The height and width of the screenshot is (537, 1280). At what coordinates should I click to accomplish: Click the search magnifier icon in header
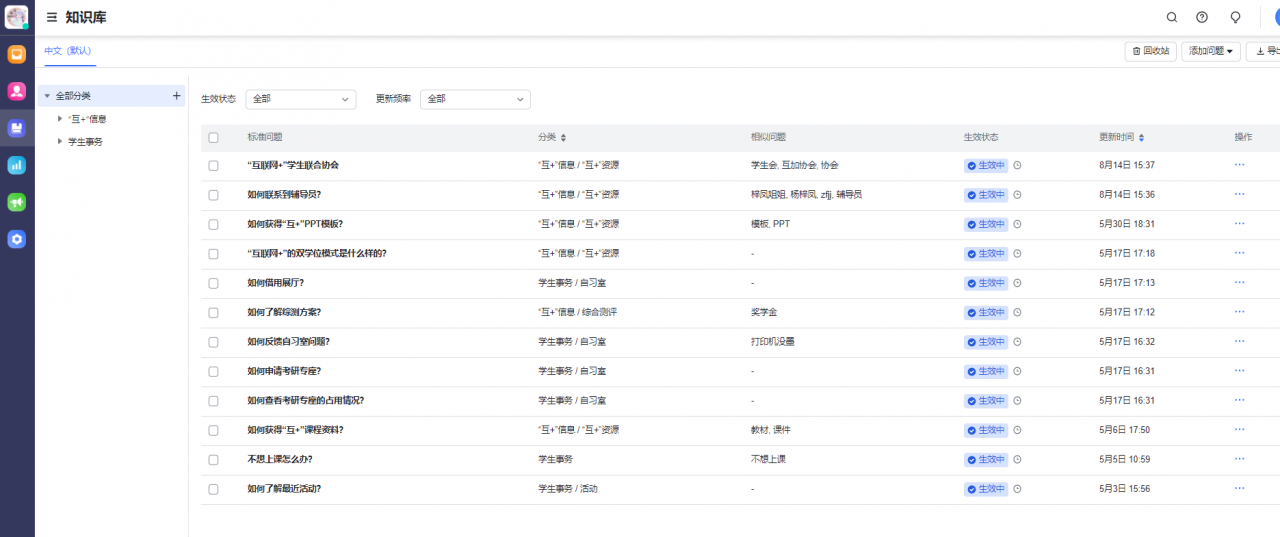click(x=1172, y=18)
